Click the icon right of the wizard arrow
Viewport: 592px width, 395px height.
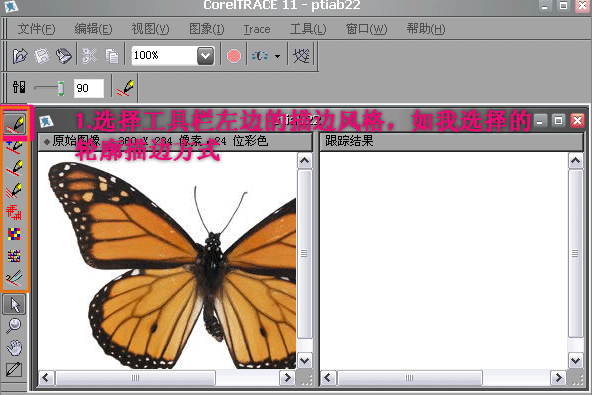[x=301, y=56]
